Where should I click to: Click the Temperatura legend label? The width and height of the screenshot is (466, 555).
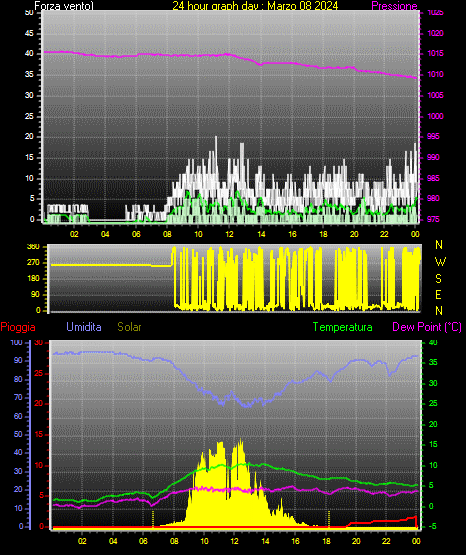click(343, 327)
